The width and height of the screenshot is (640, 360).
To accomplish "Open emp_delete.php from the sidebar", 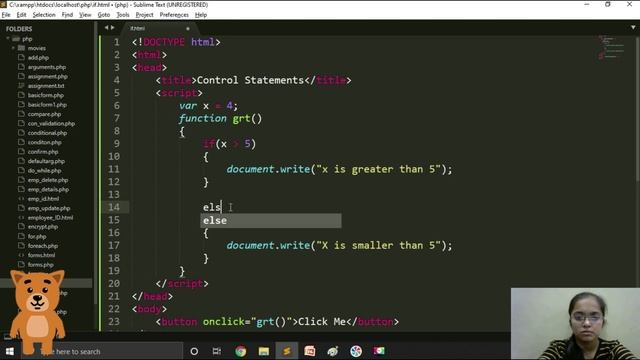I will point(48,180).
